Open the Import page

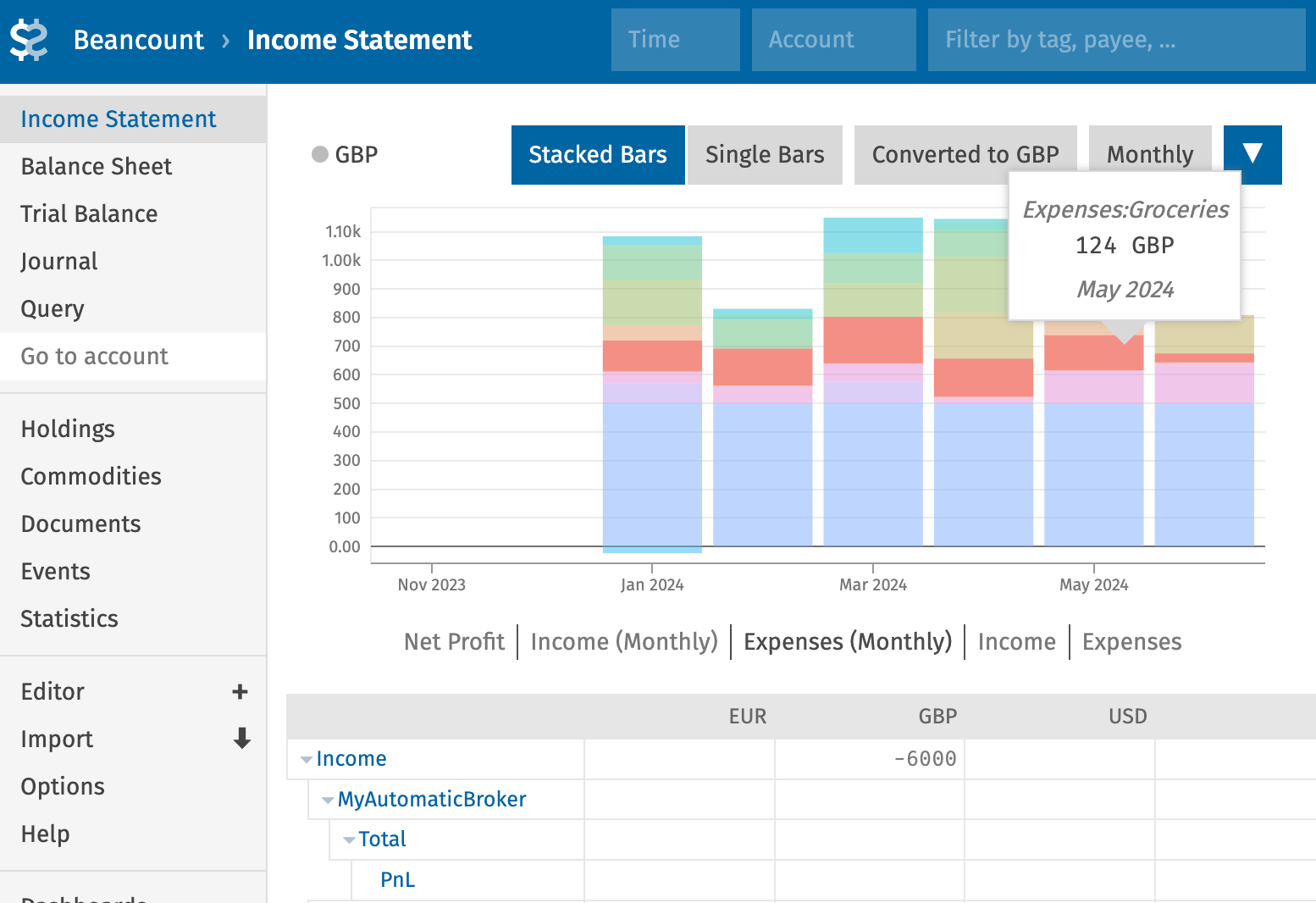click(57, 740)
